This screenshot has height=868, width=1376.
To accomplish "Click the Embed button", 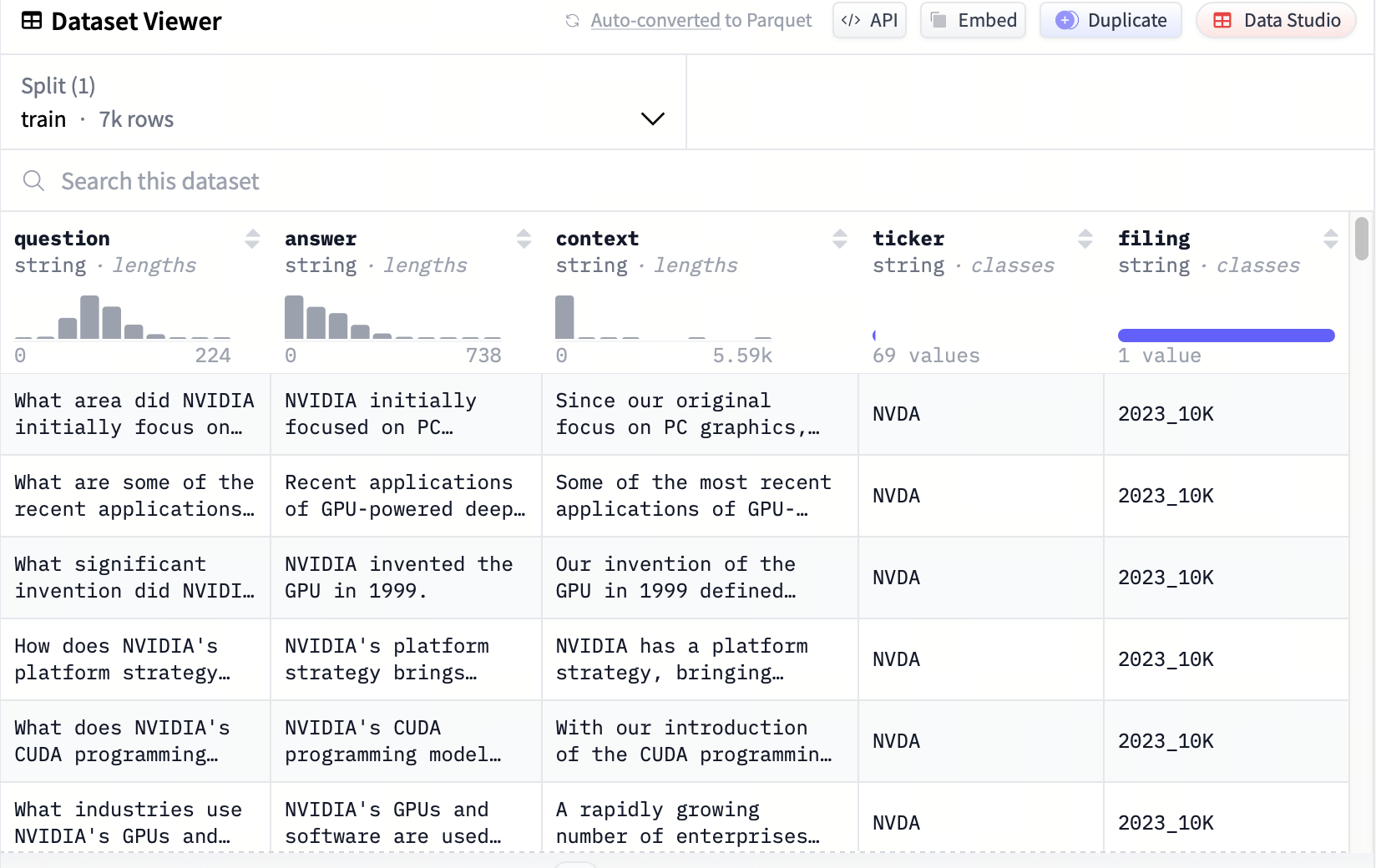I will click(x=973, y=20).
